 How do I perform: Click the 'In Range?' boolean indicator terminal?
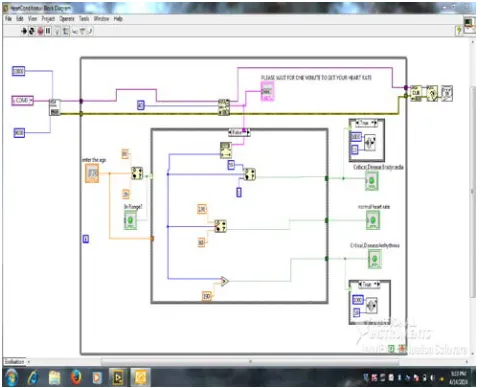tap(130, 220)
